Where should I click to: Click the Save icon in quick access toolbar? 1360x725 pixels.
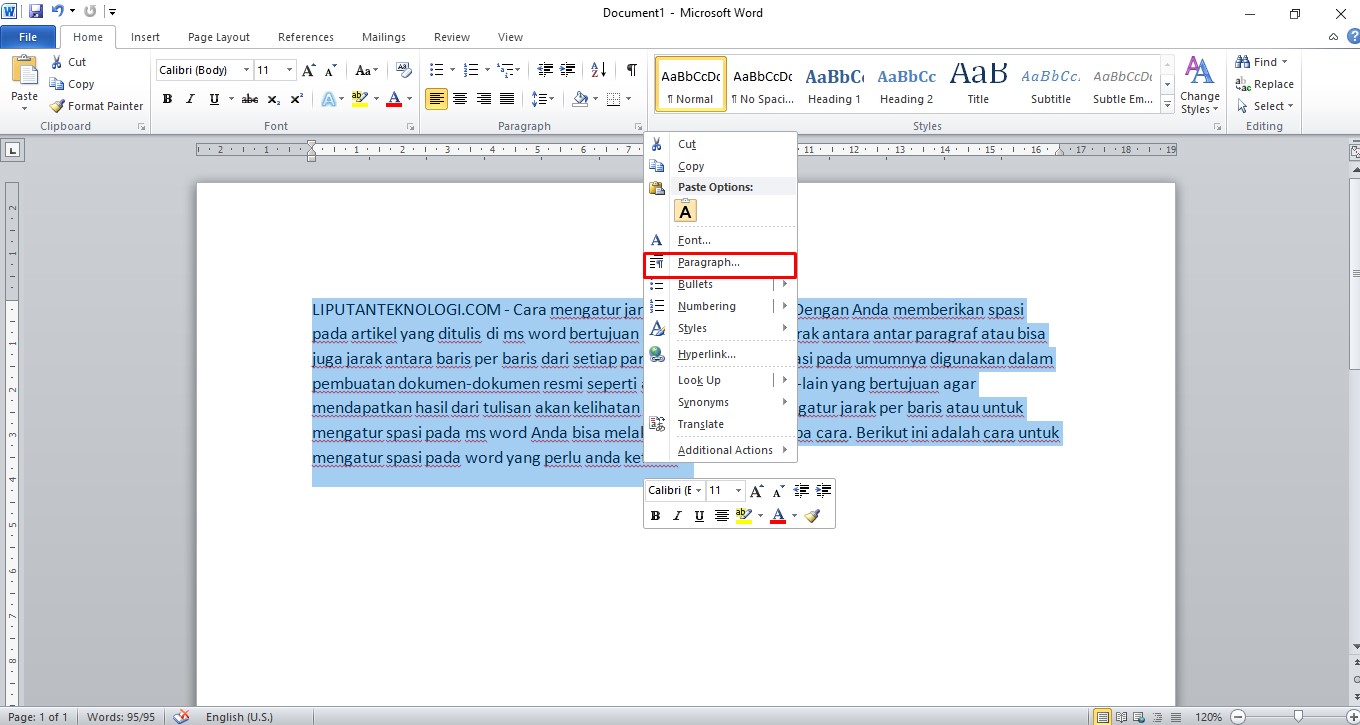(36, 12)
